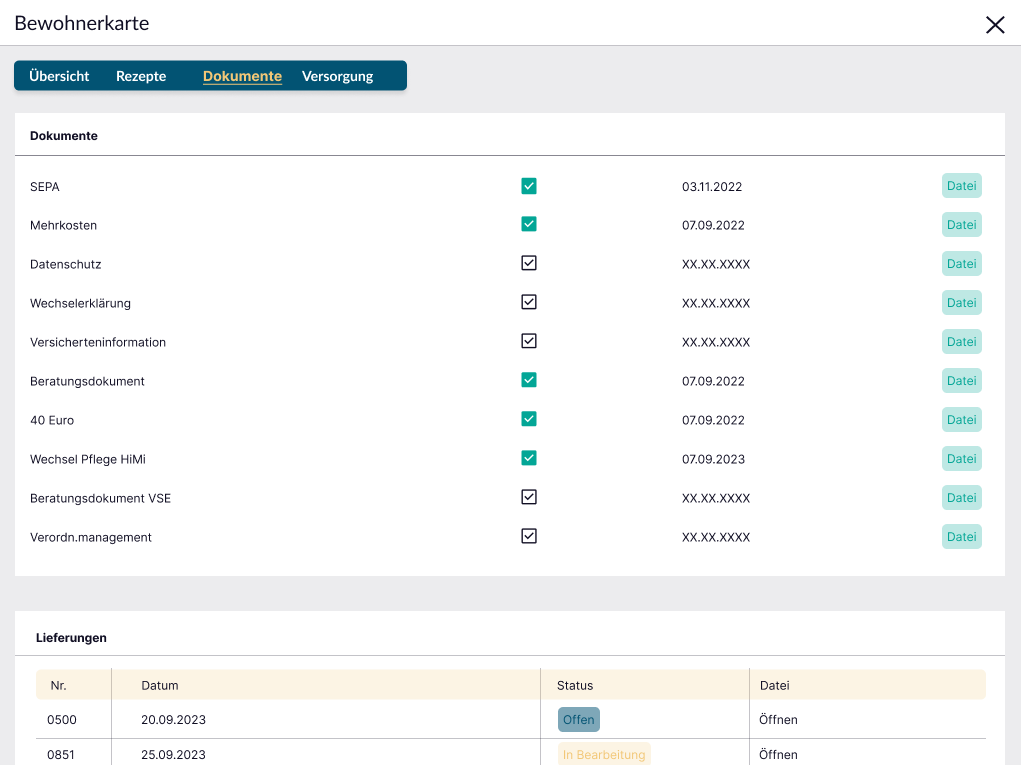Uncheck the SEPA document checkbox
Viewport: 1021px width, 765px height.
529,186
